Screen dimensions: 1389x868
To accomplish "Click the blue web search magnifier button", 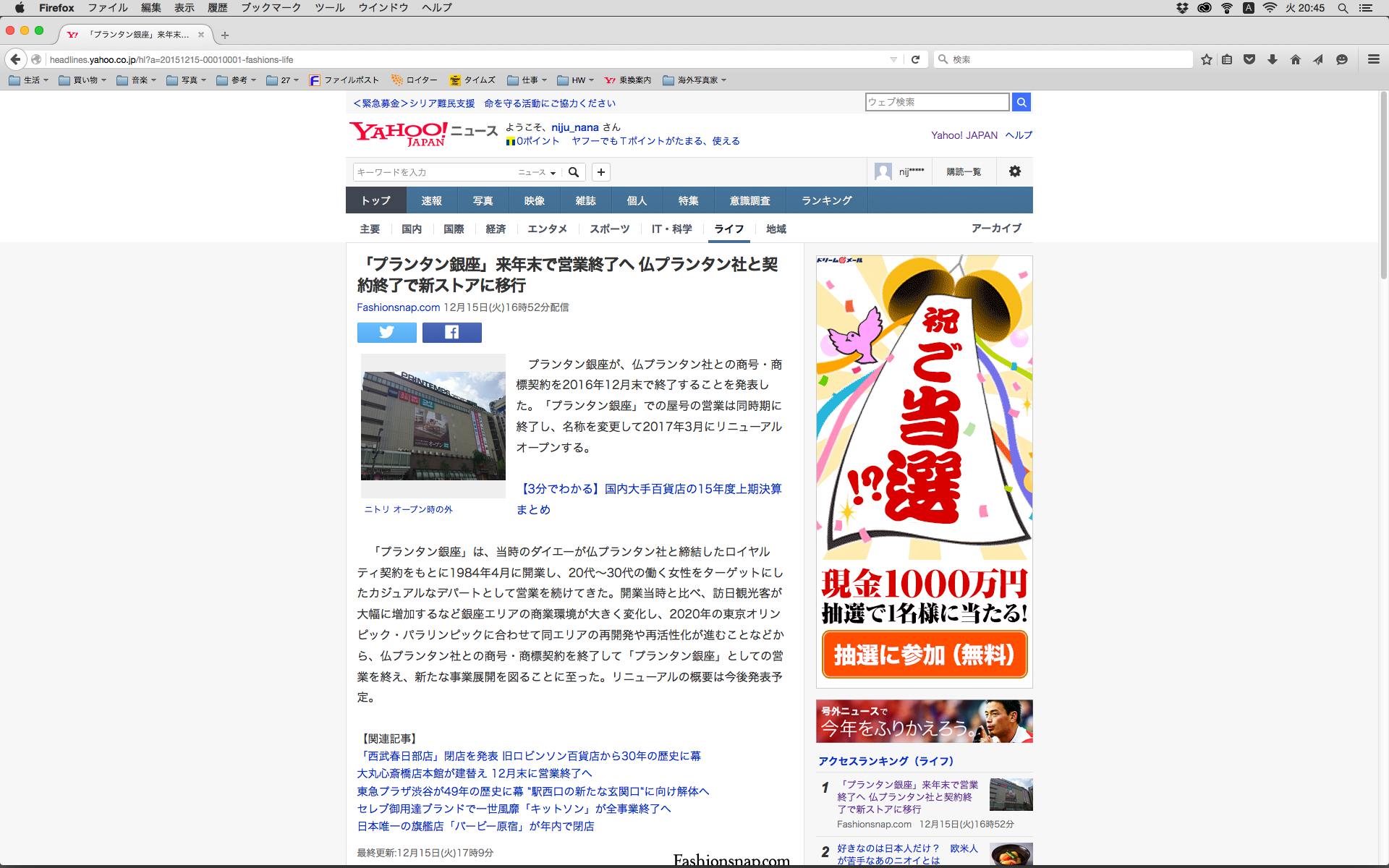I will pos(1021,102).
